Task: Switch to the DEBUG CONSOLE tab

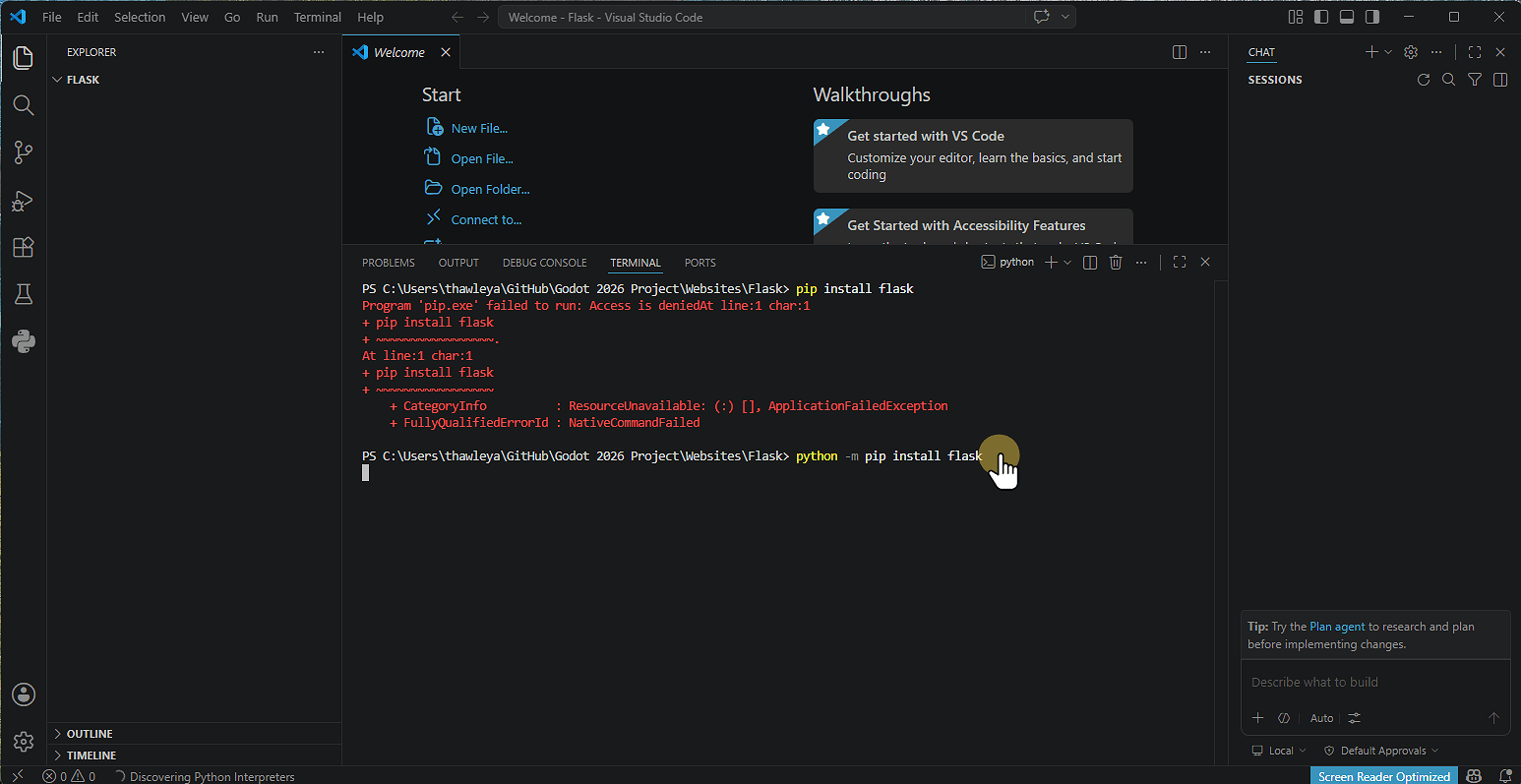Action: (545, 263)
